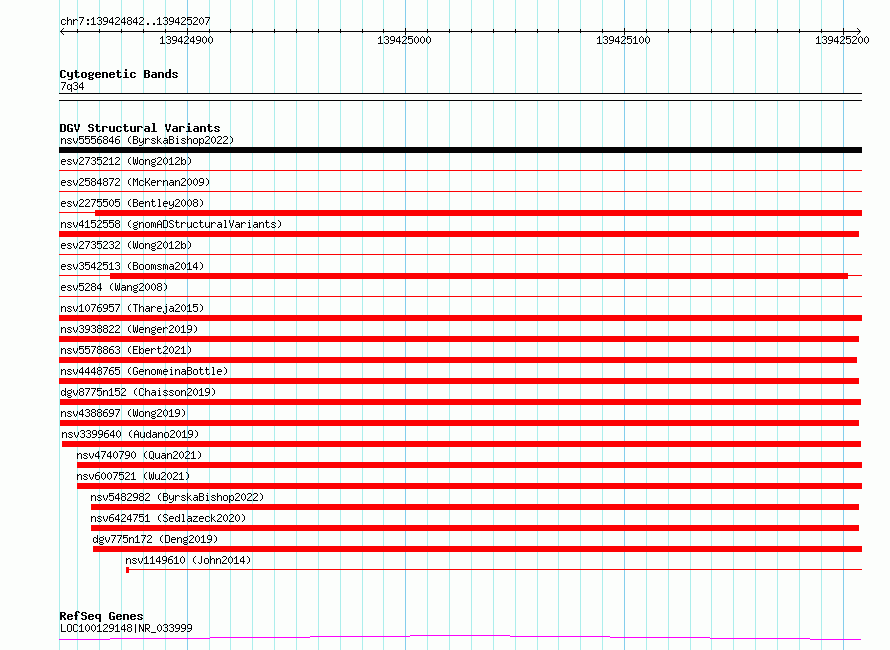The width and height of the screenshot is (890, 650).
Task: Click the 139425200 ruler position label
Action: click(x=842, y=40)
